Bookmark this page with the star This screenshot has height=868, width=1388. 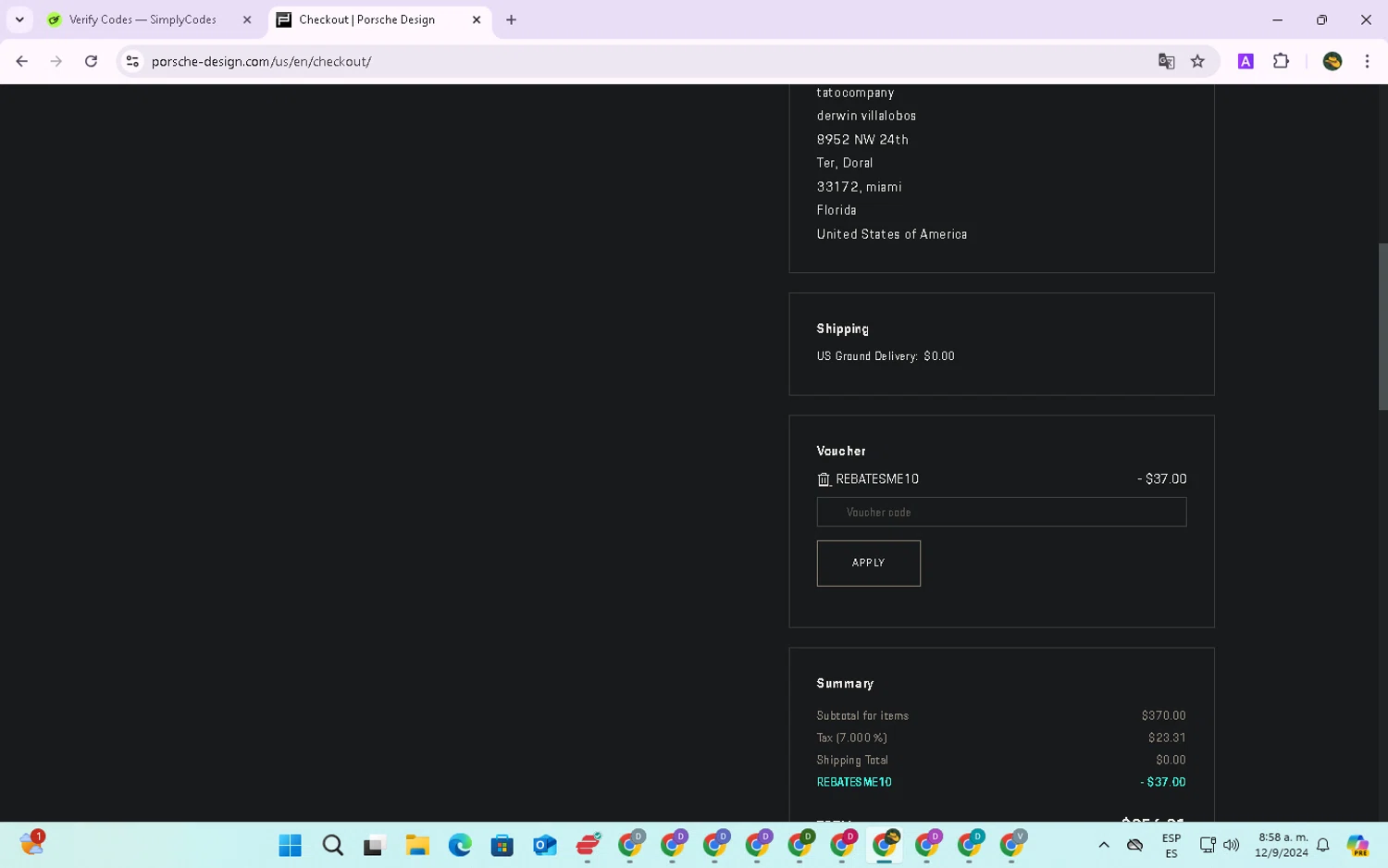(1197, 61)
